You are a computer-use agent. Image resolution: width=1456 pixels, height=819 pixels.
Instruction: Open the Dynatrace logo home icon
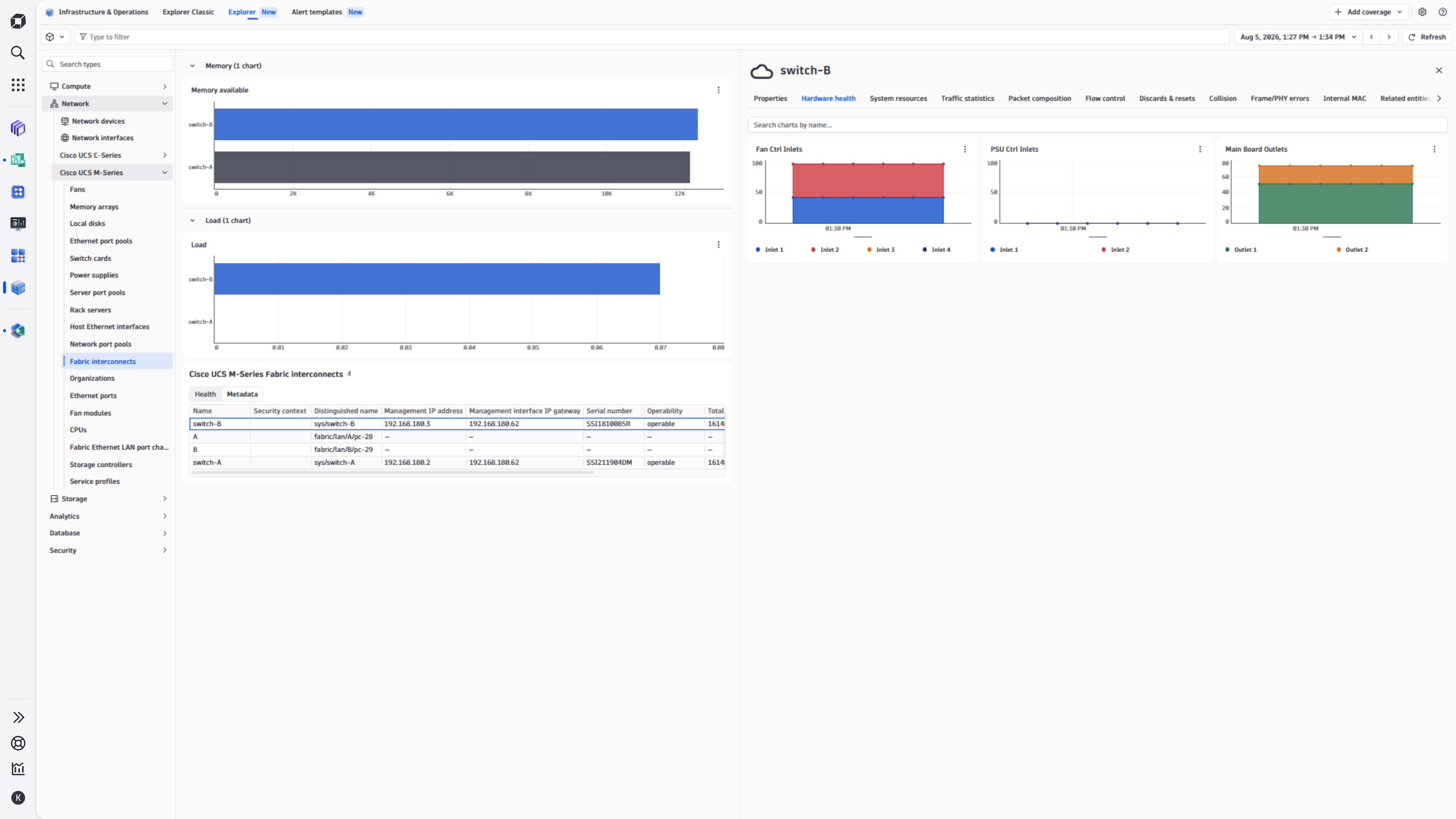click(x=18, y=22)
